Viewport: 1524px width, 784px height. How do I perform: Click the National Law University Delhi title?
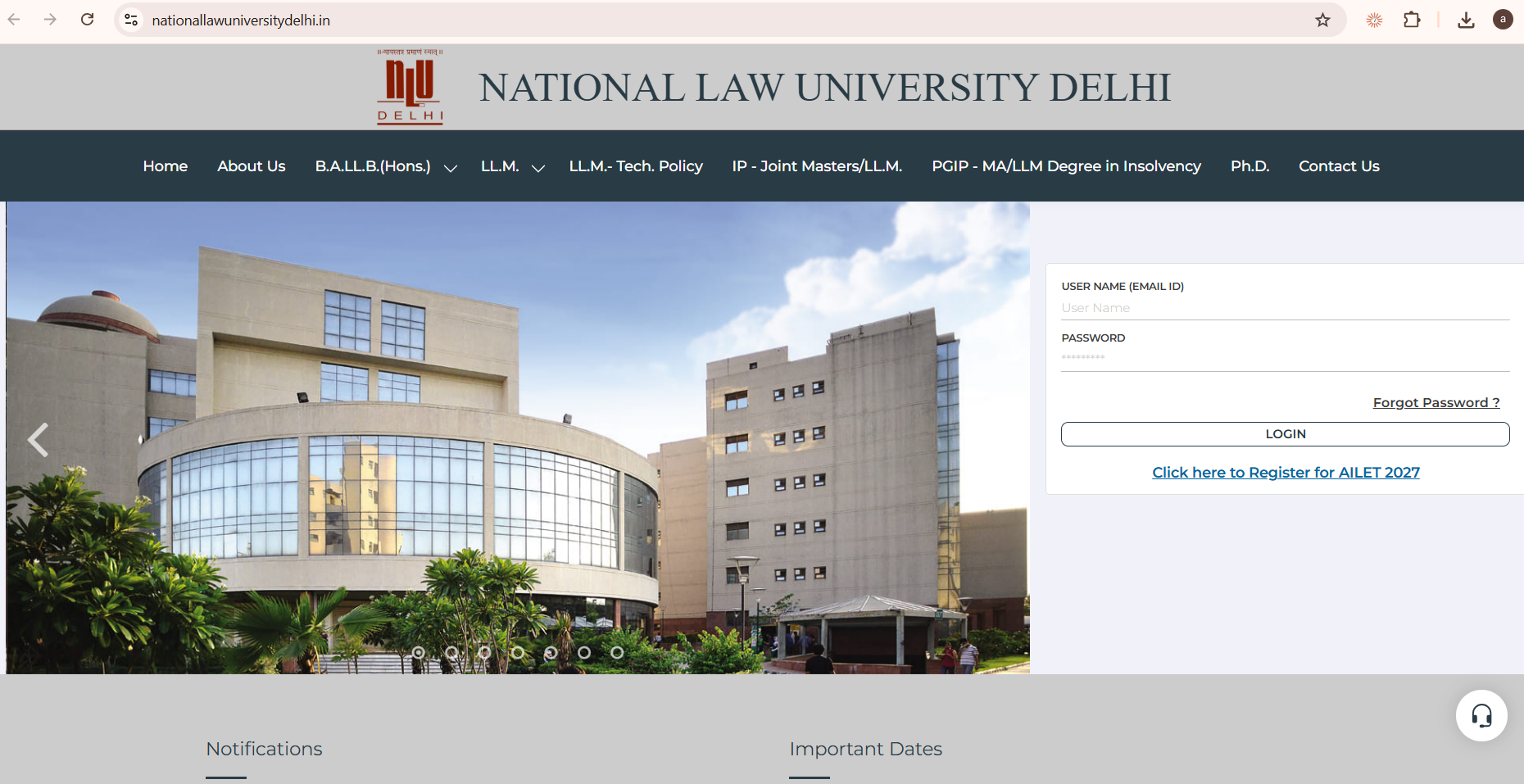825,88
